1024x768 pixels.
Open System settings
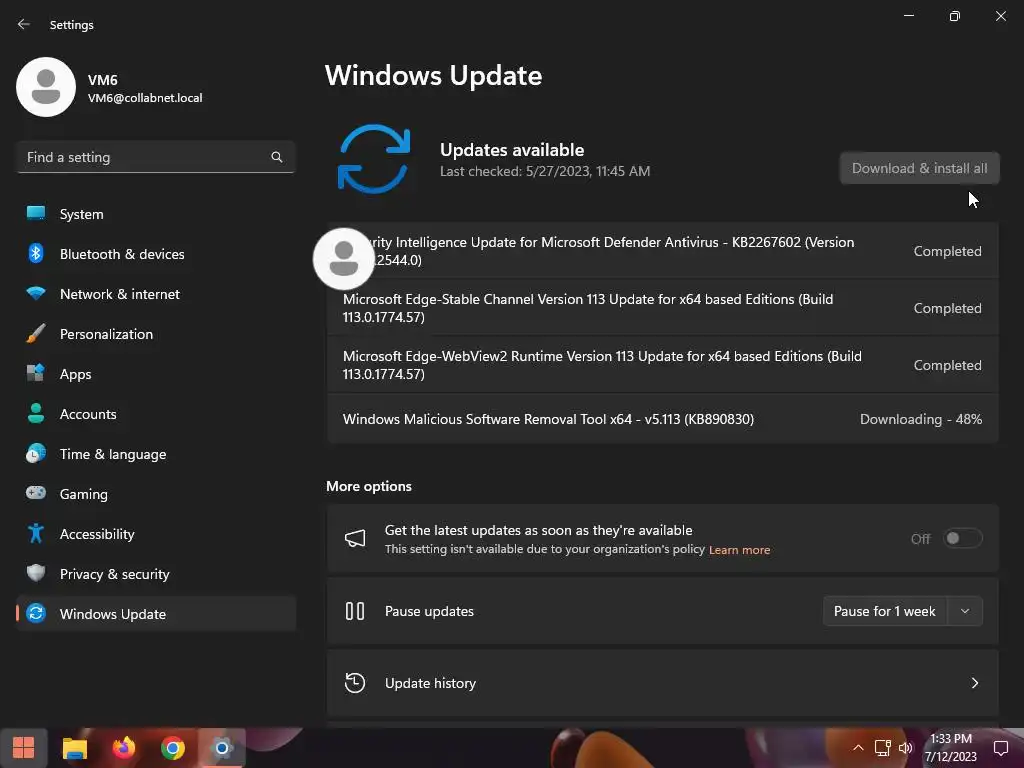tap(155, 214)
